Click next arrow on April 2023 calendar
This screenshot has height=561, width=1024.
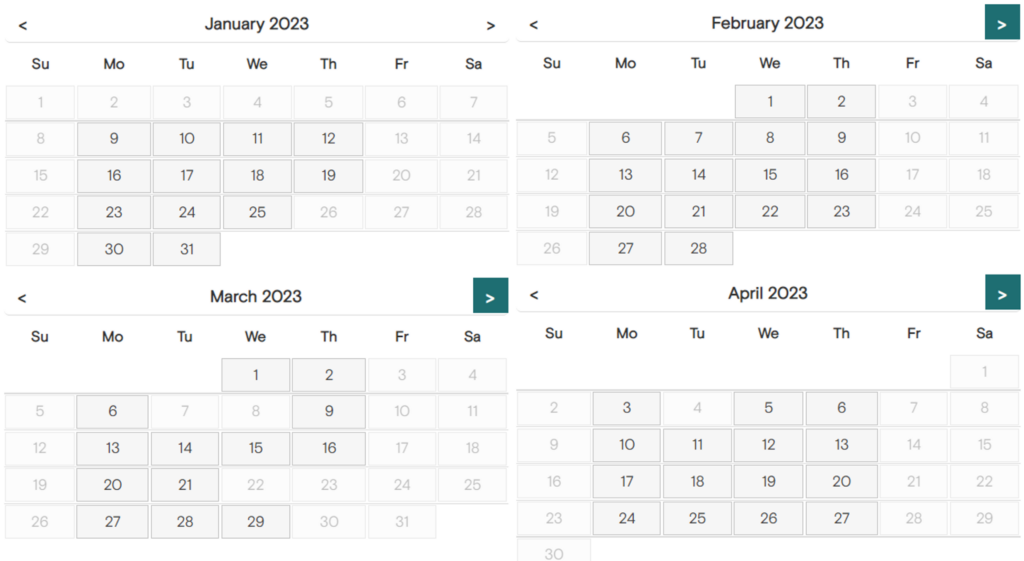1002,293
